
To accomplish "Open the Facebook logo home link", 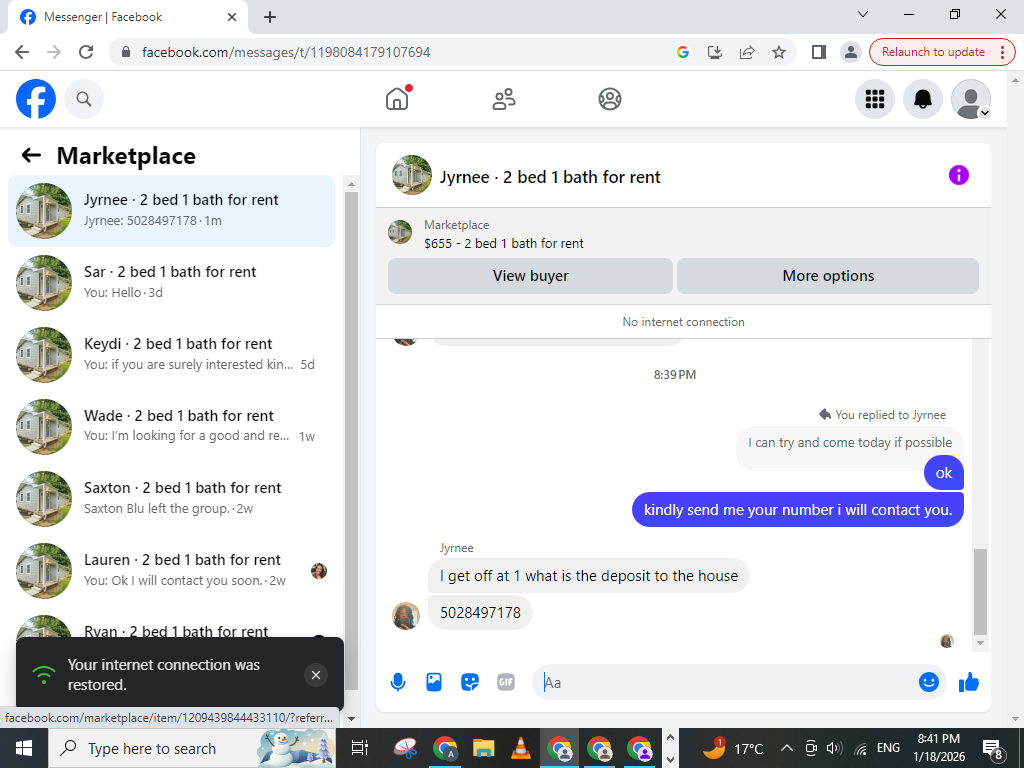I will [x=36, y=99].
